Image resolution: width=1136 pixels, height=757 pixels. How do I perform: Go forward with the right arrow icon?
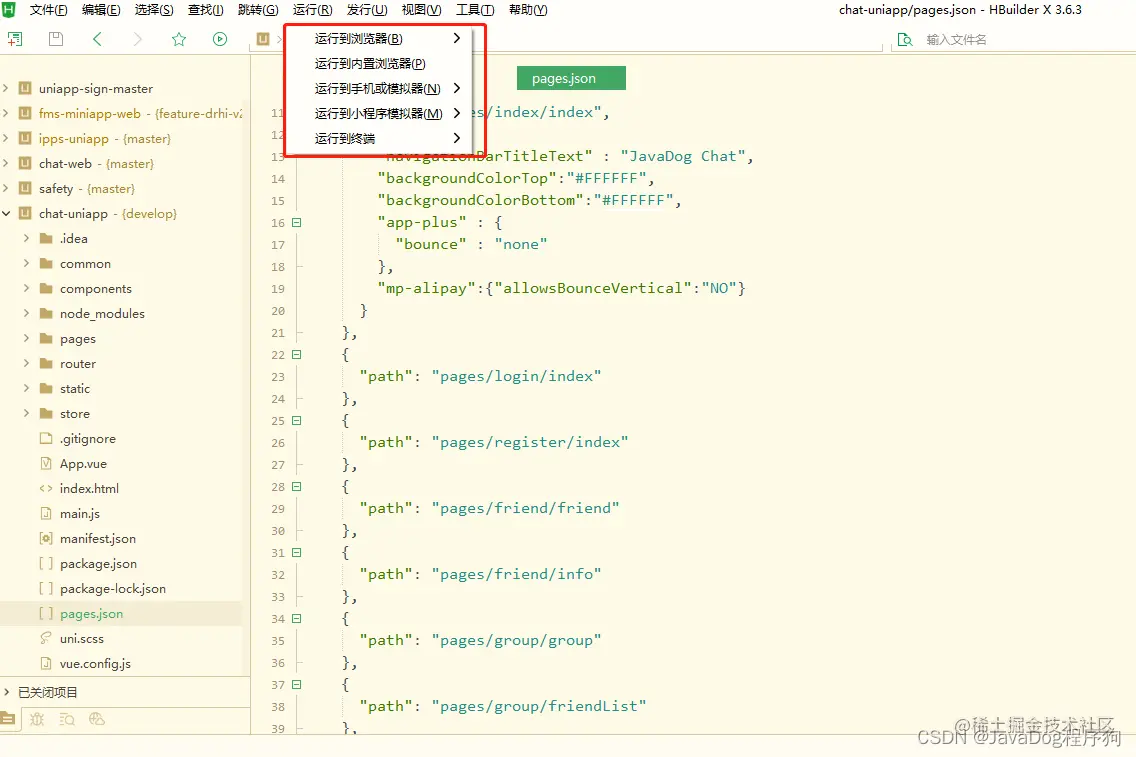point(138,39)
